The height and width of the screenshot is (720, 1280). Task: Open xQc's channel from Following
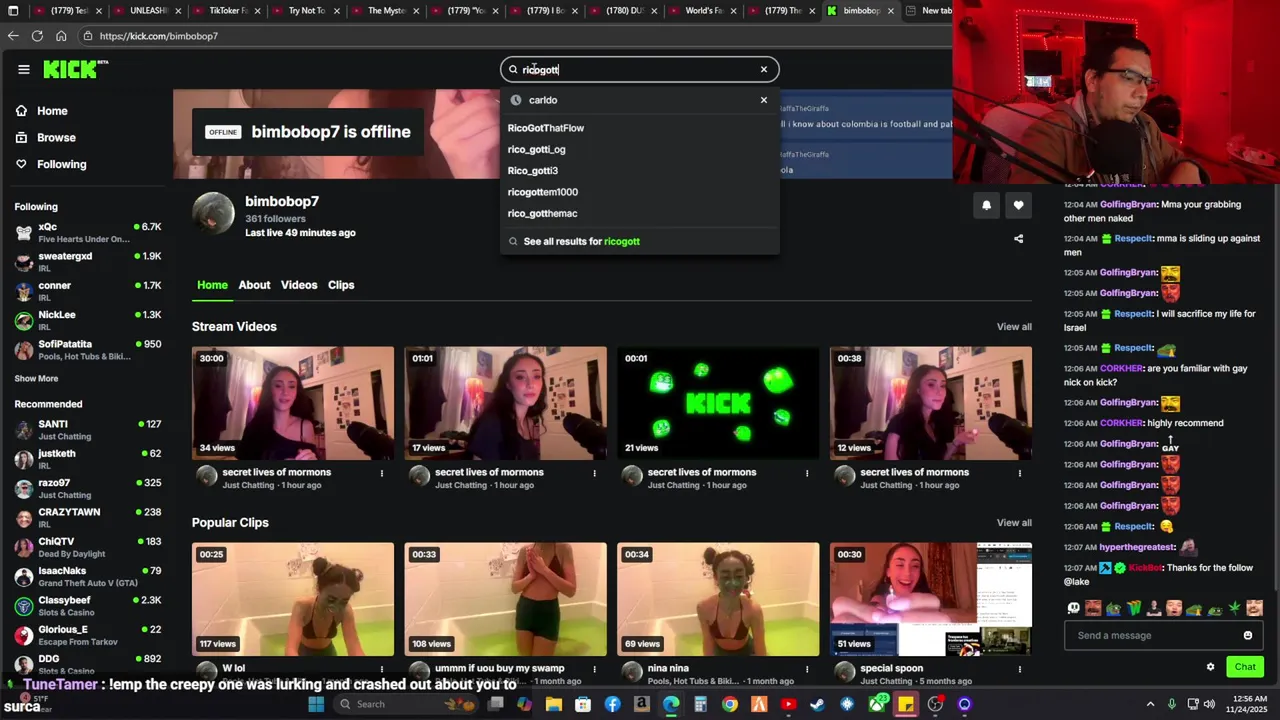[x=88, y=232]
